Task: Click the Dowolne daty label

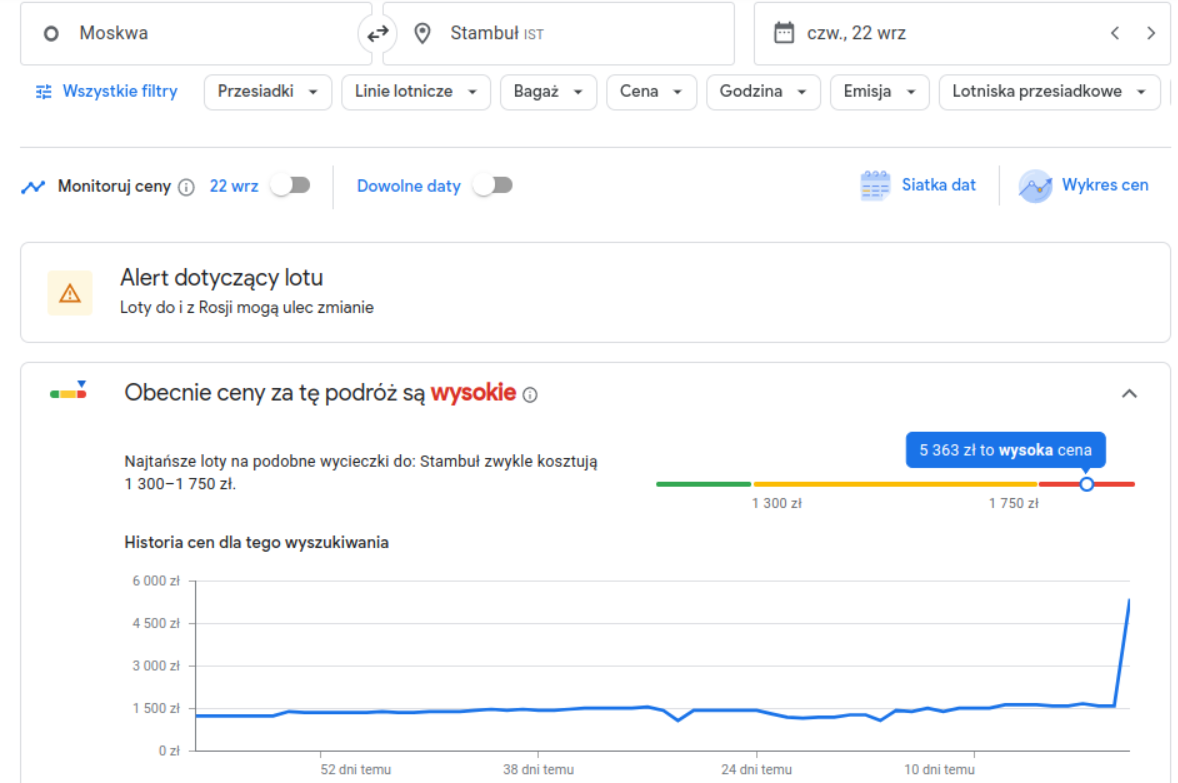Action: [x=408, y=186]
